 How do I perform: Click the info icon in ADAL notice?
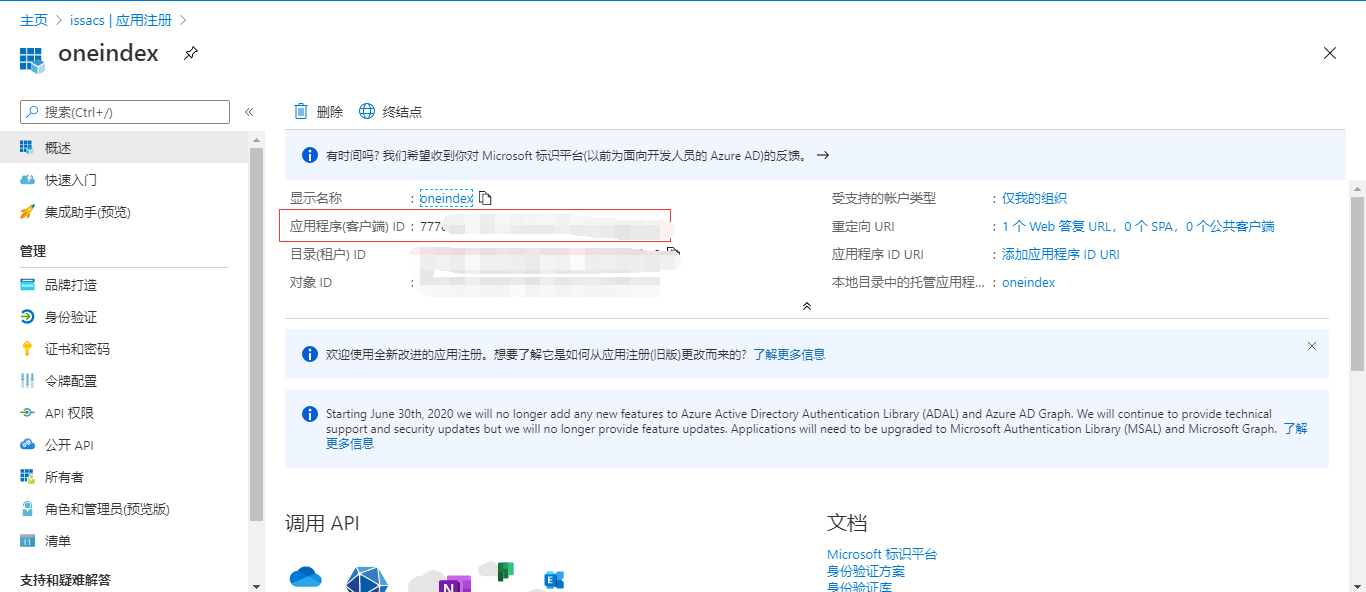[310, 413]
